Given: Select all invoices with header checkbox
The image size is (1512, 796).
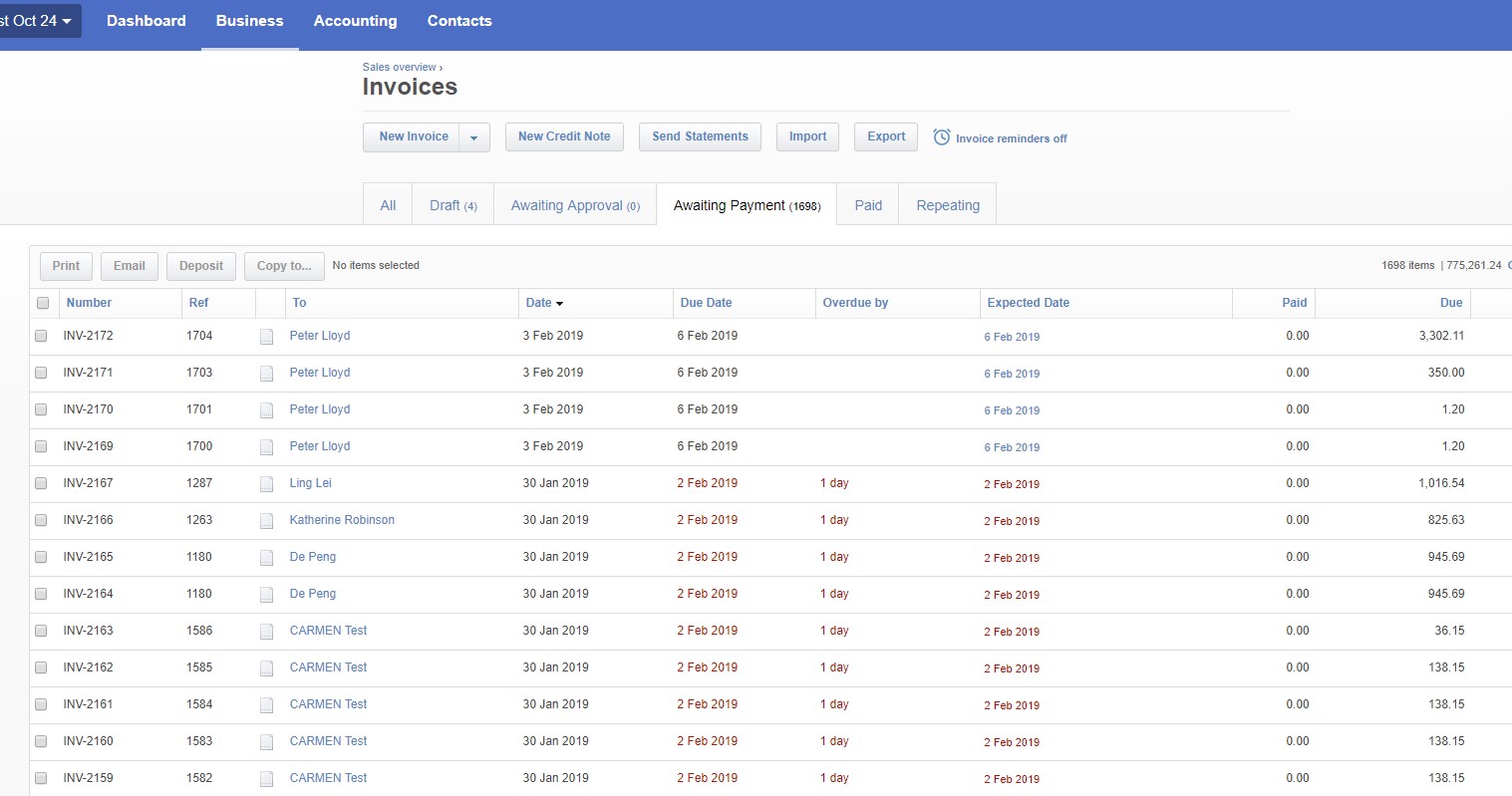Looking at the screenshot, I should 43,303.
